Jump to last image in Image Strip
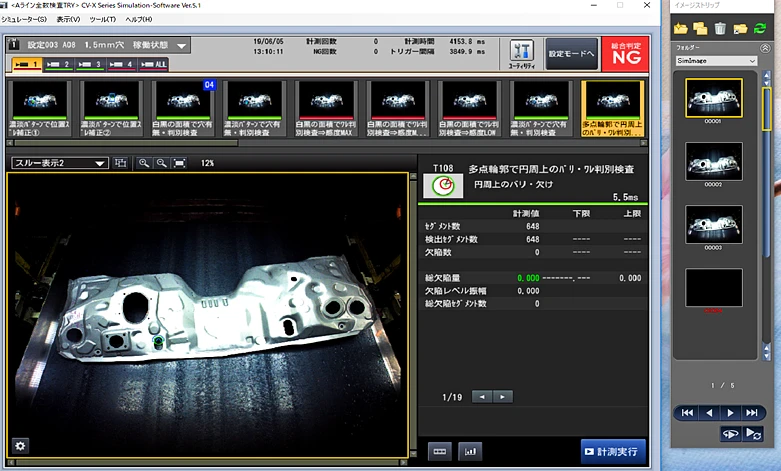 tap(752, 413)
